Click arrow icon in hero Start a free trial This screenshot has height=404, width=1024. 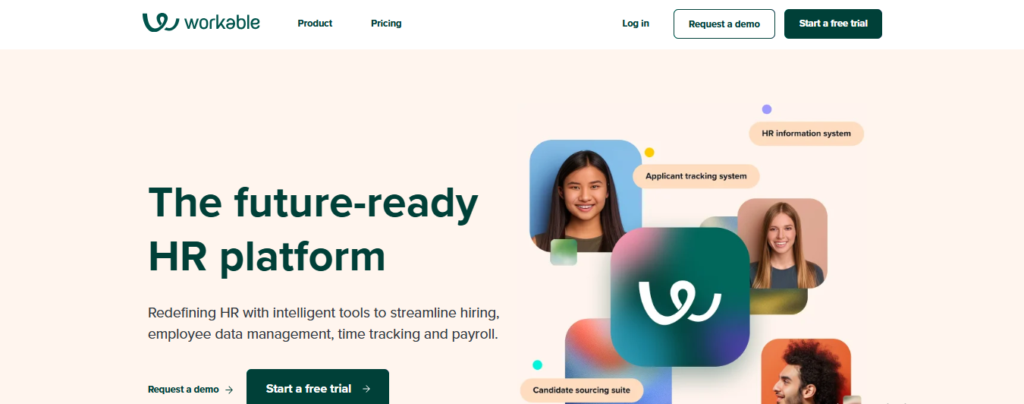[366, 389]
